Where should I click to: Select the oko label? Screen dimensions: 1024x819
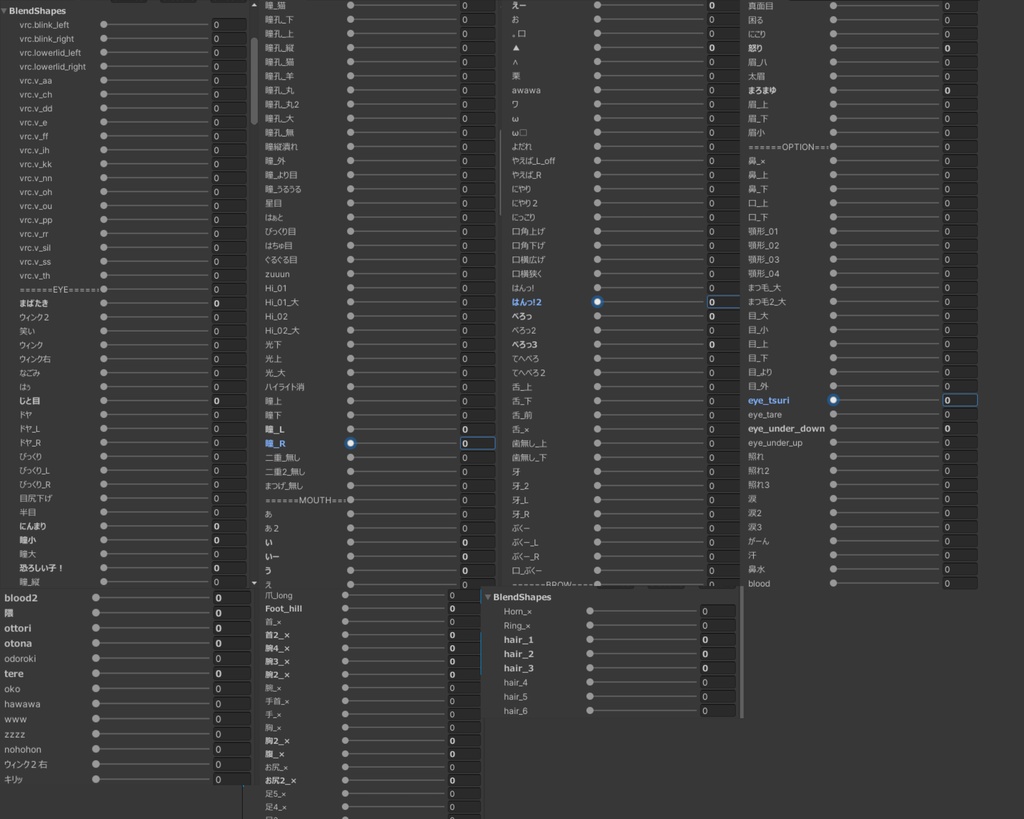point(12,689)
